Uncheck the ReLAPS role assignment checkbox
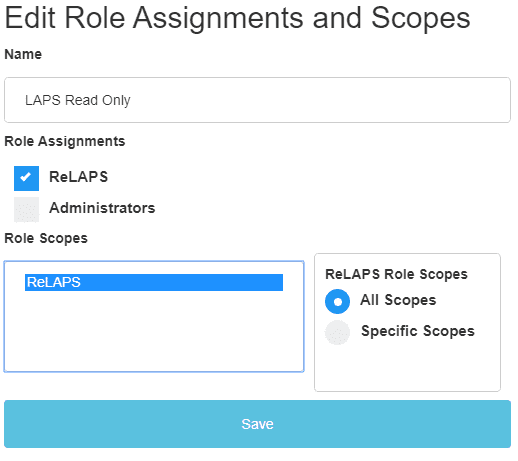 click(26, 178)
